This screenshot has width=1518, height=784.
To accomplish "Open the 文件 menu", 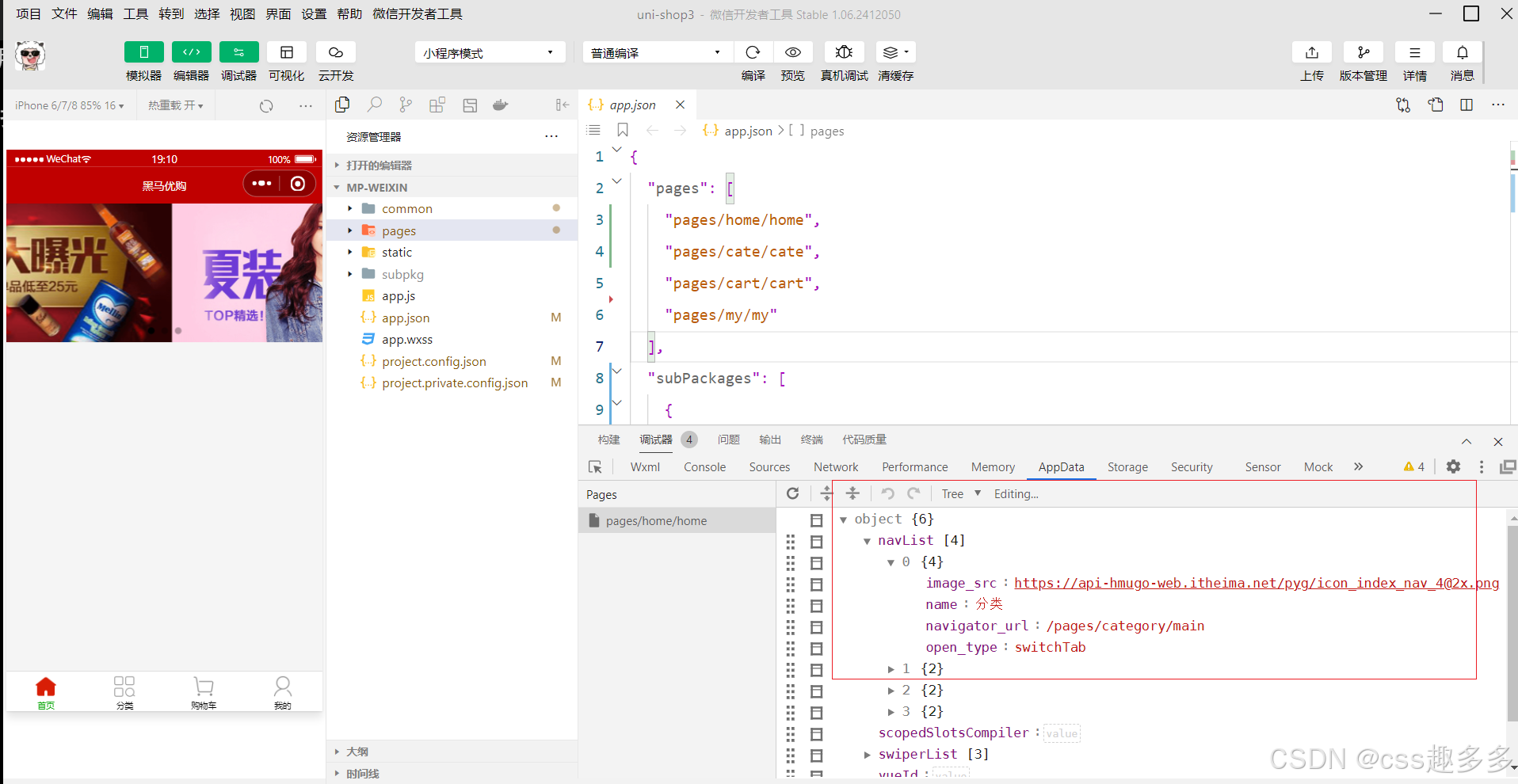I will pos(64,14).
